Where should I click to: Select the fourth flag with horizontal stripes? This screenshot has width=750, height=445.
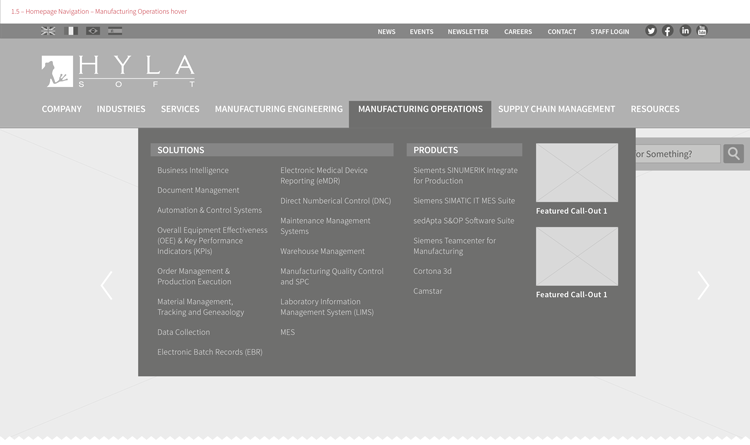point(115,31)
